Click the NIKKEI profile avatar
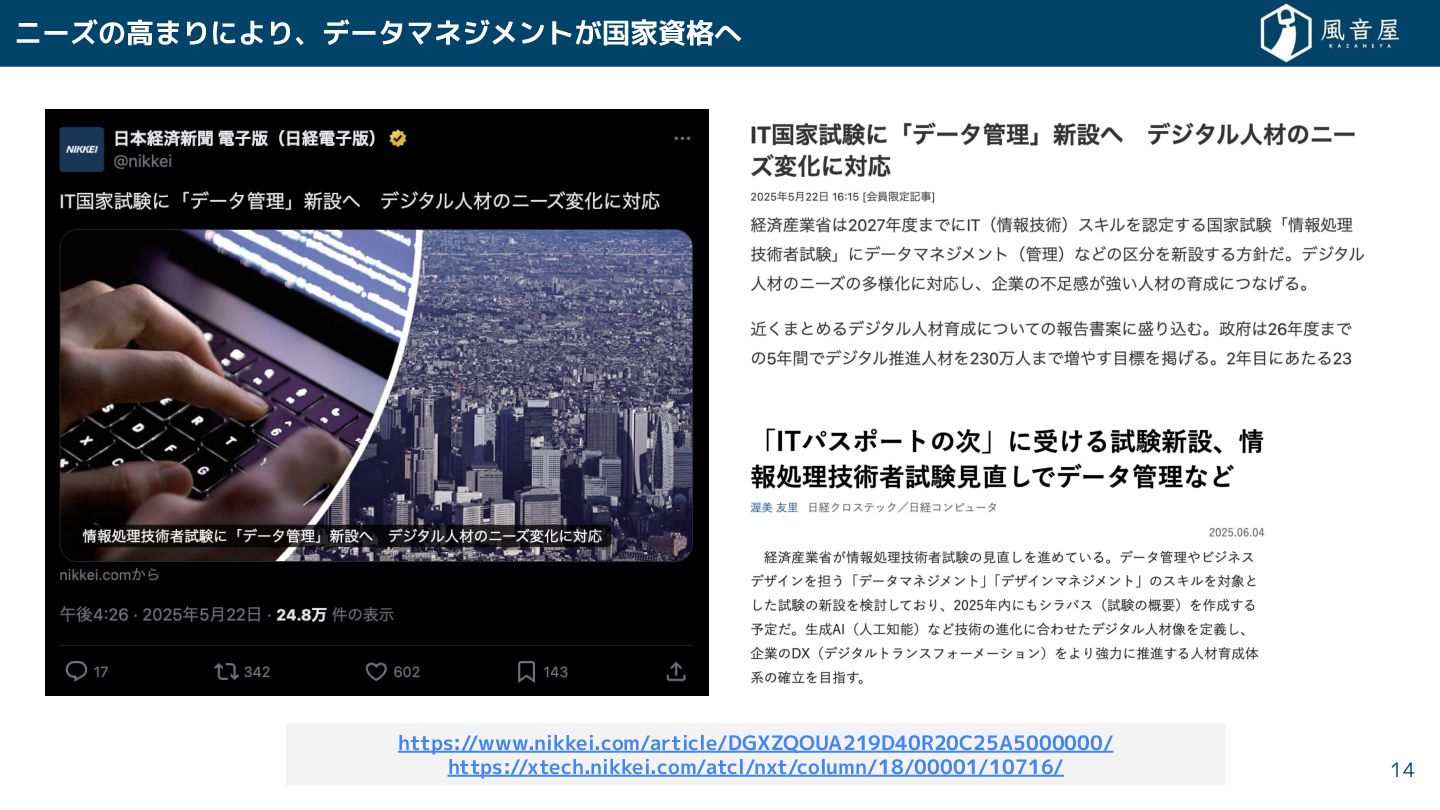1440x810 pixels. pyautogui.click(x=82, y=149)
